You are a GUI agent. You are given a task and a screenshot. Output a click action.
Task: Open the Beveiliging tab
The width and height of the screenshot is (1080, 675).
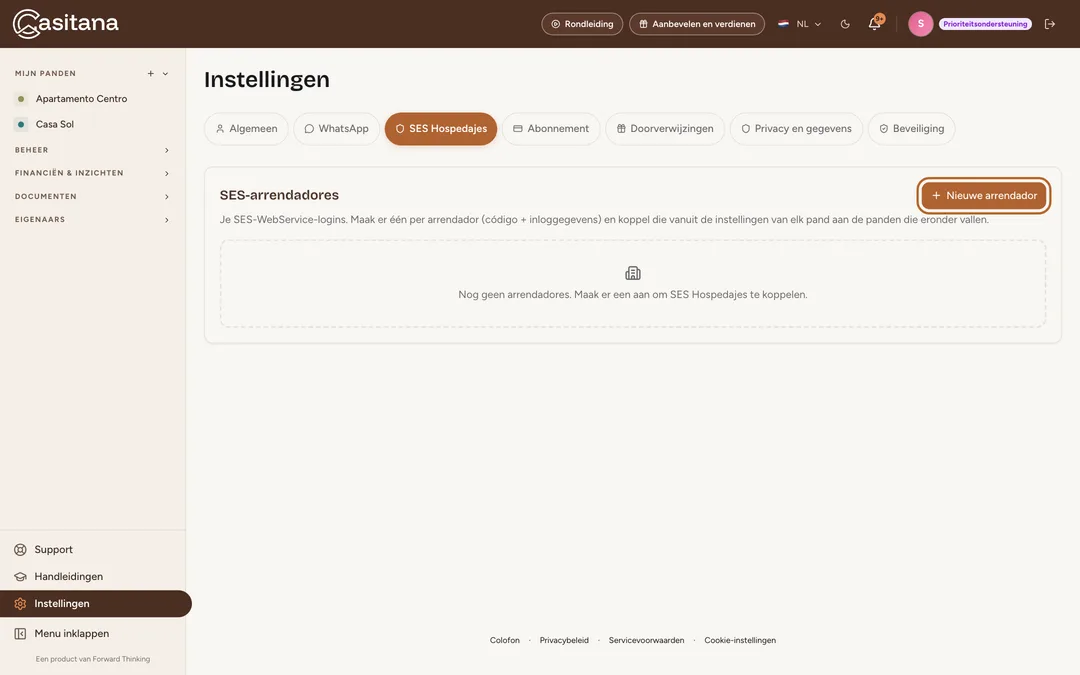tap(911, 129)
